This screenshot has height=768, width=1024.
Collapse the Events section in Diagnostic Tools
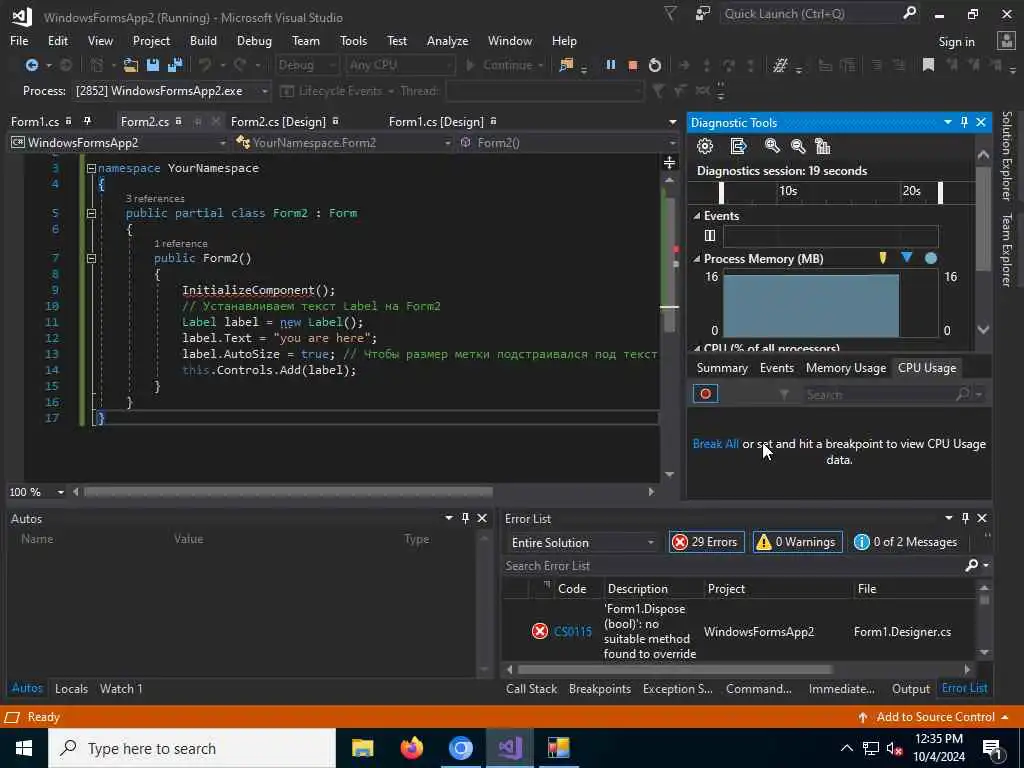tap(697, 216)
